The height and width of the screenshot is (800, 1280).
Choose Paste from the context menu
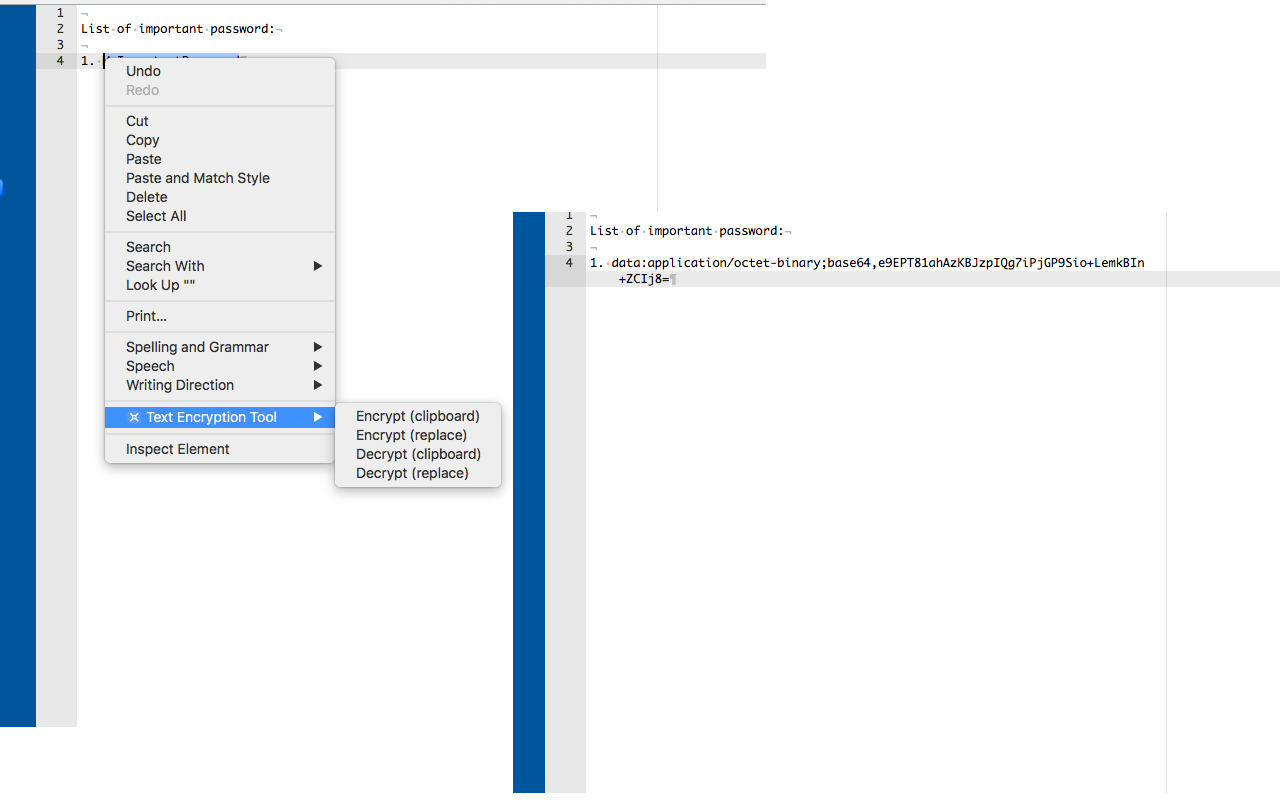143,159
